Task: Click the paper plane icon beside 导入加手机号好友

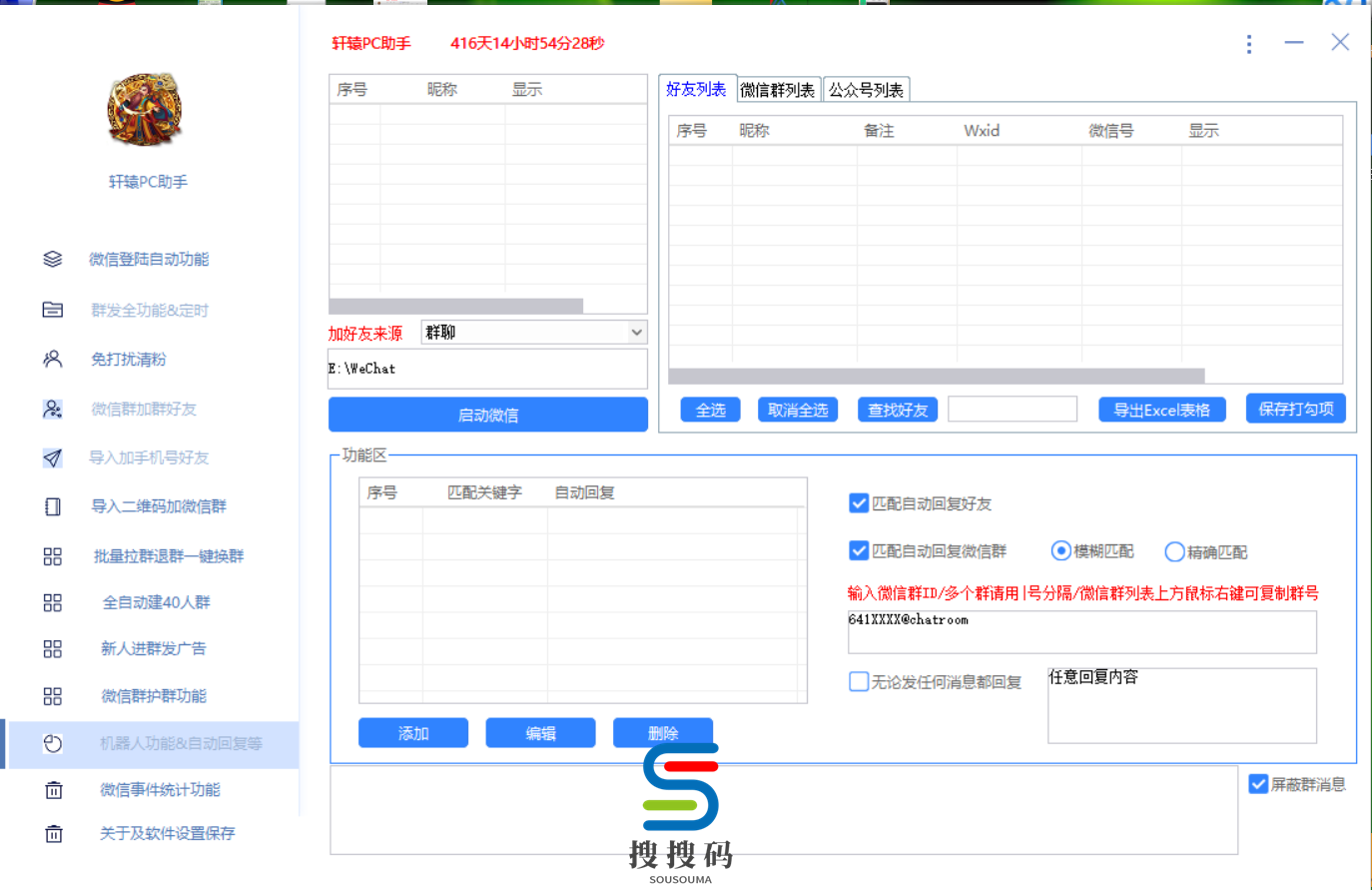Action: click(53, 457)
